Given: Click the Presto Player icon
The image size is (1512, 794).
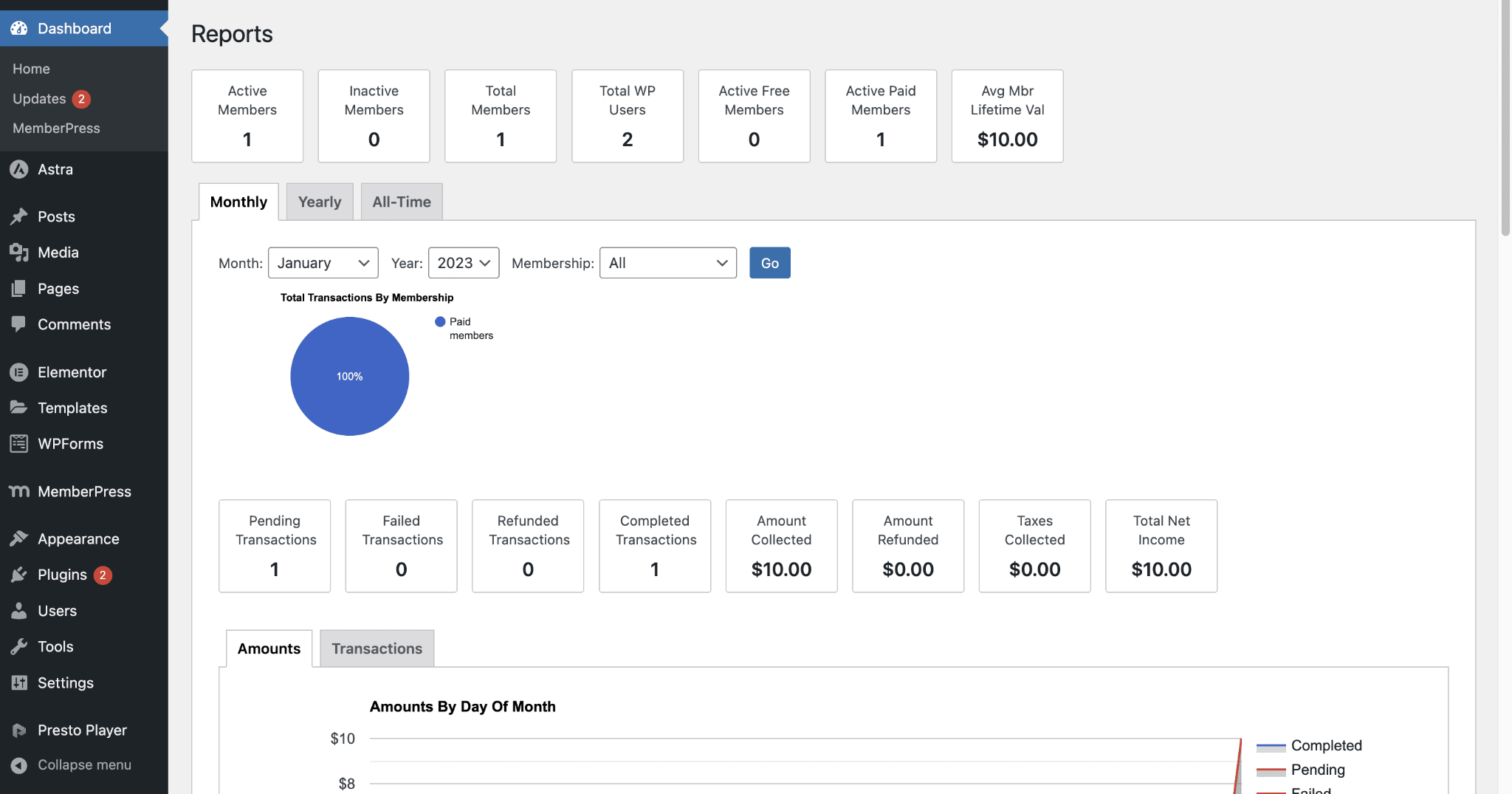Looking at the screenshot, I should point(19,730).
